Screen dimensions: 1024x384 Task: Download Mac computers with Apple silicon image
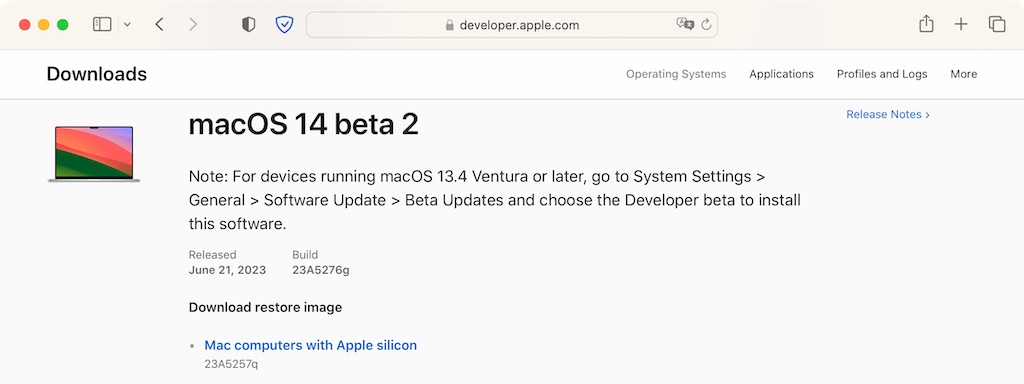pos(310,345)
